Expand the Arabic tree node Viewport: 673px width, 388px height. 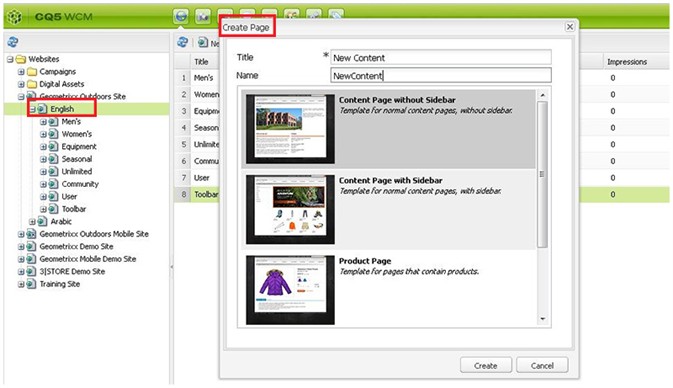32,221
